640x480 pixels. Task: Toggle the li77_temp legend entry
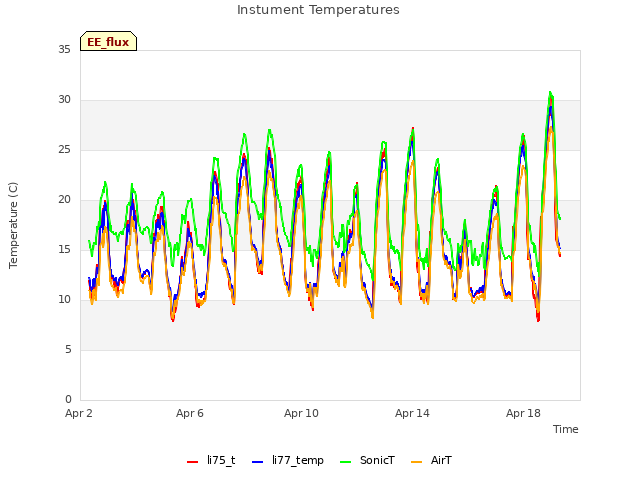(288, 460)
